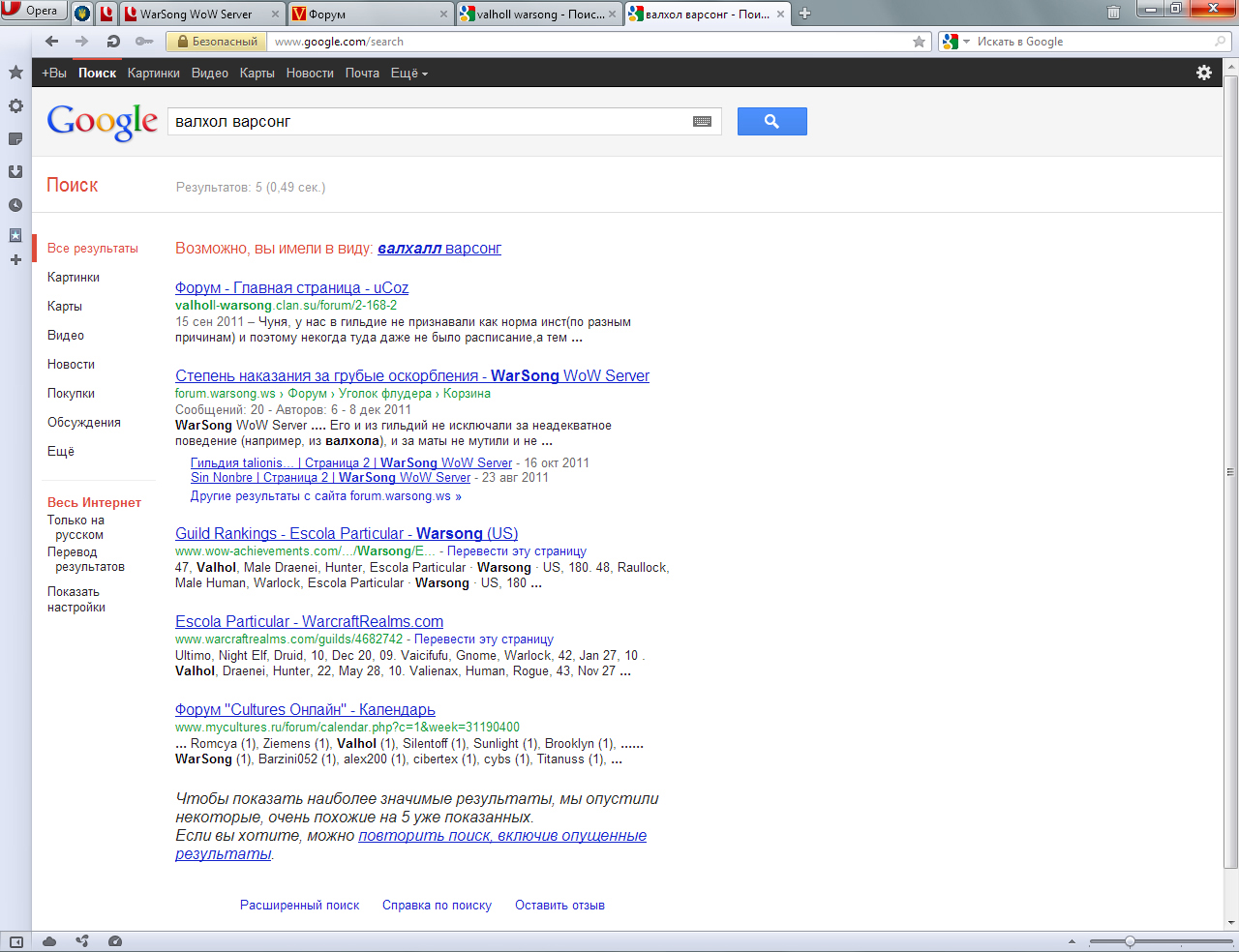
Task: Expand the 'Ещё' dropdown in Google bar
Action: 408,74
